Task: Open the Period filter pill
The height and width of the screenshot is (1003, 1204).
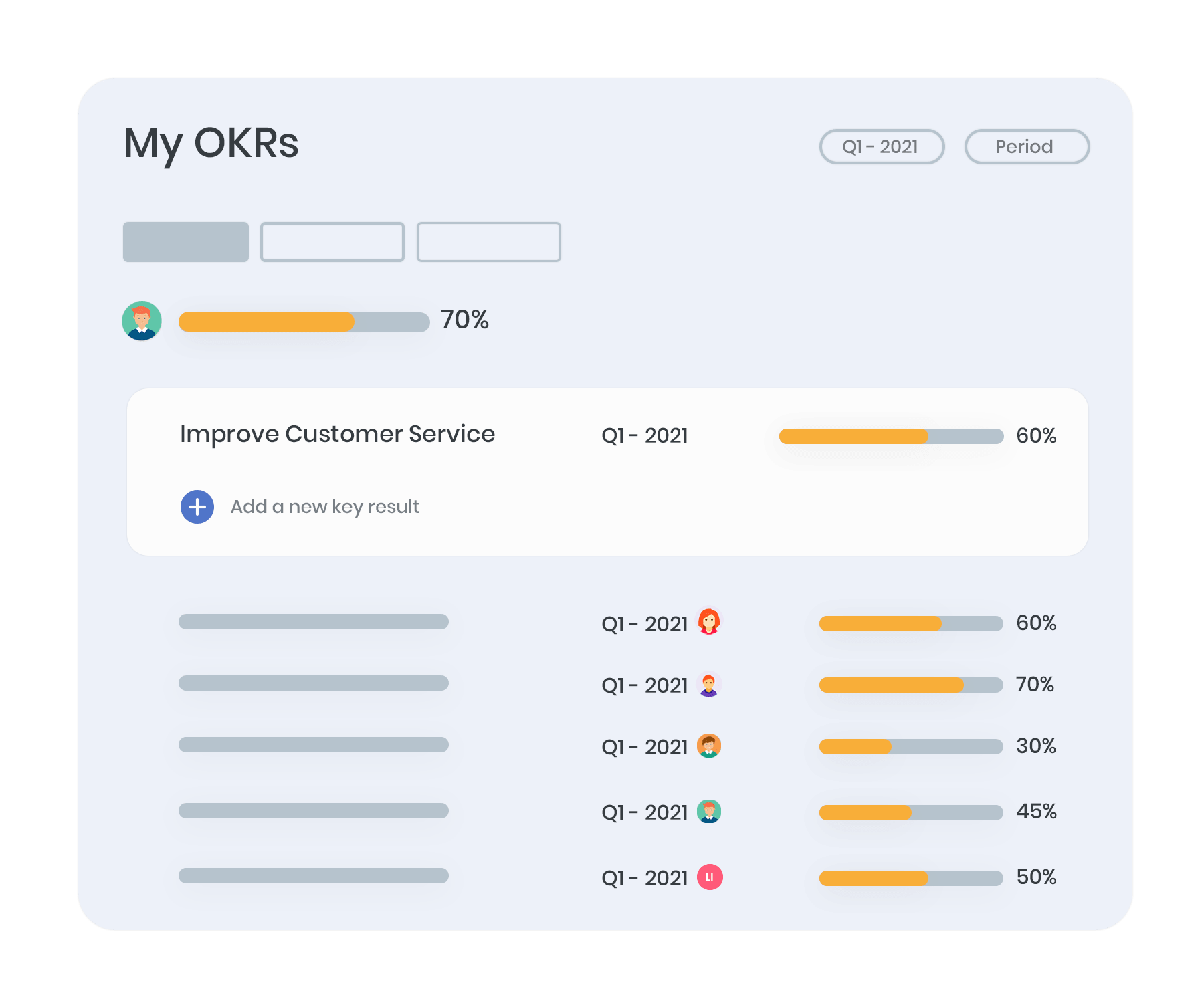Action: pos(1027,146)
